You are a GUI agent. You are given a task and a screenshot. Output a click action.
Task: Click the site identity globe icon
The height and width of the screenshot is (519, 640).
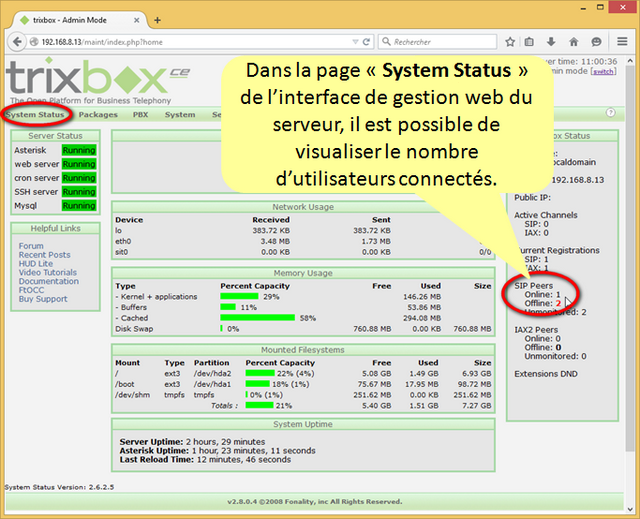34,42
